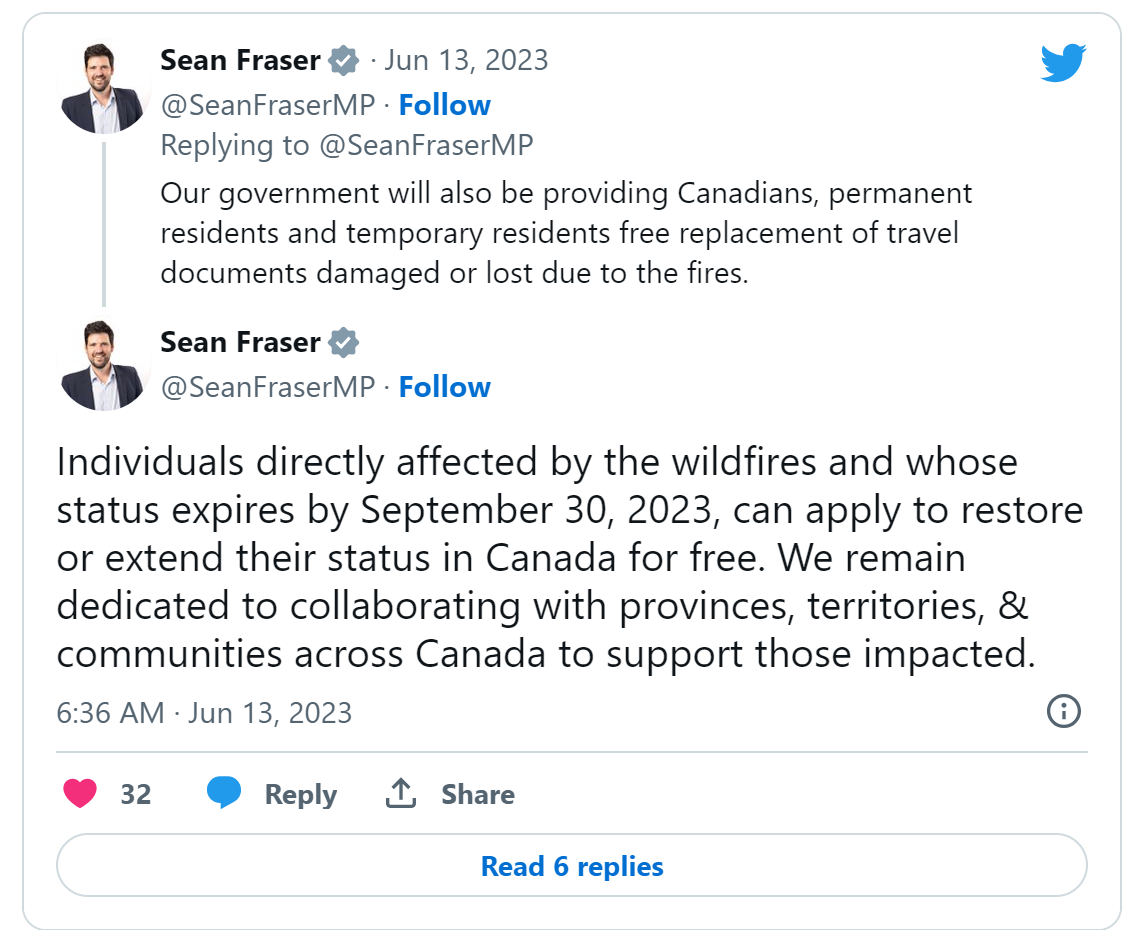Image resolution: width=1134 pixels, height=944 pixels.
Task: Follow @SeanFraserMP from the parent tweet header
Action: click(x=444, y=105)
